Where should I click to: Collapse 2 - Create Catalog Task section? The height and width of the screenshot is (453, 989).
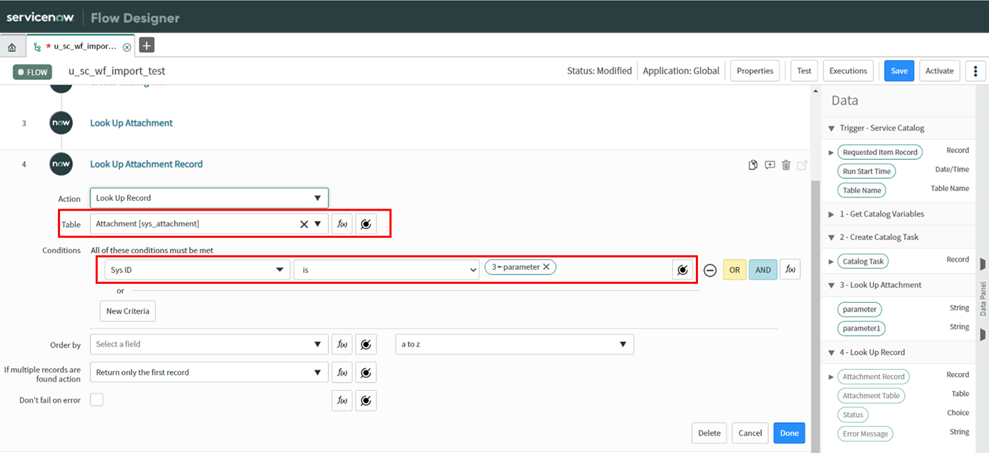[832, 237]
